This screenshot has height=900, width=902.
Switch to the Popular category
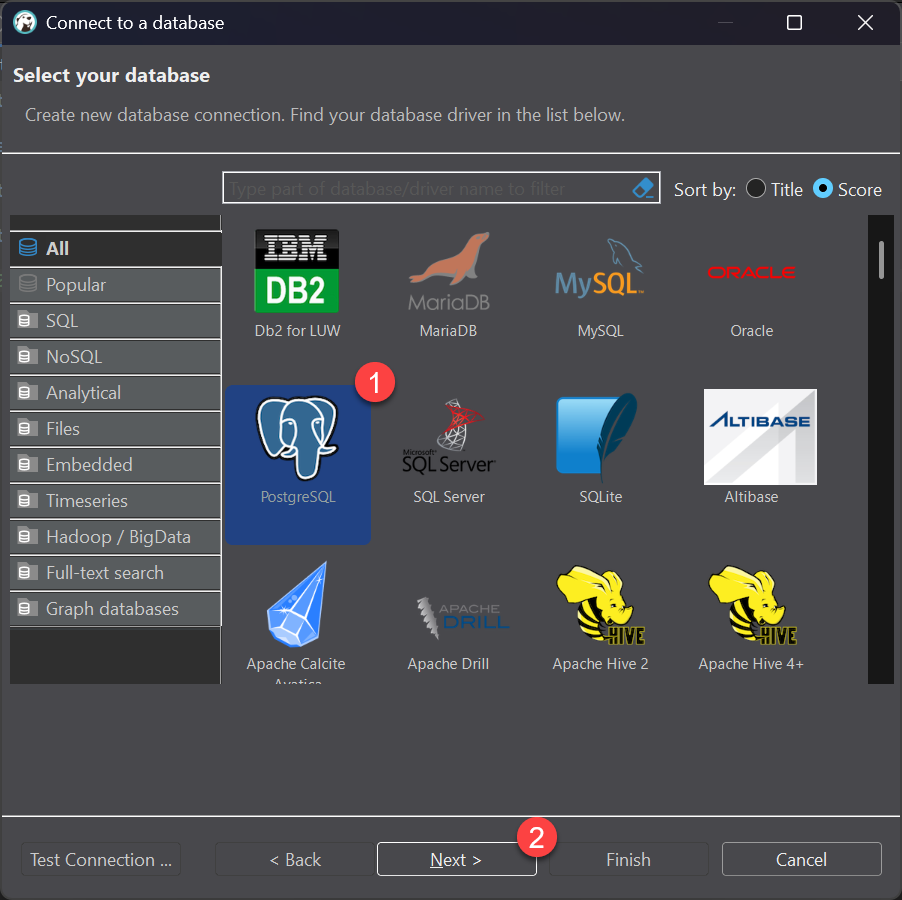(114, 284)
